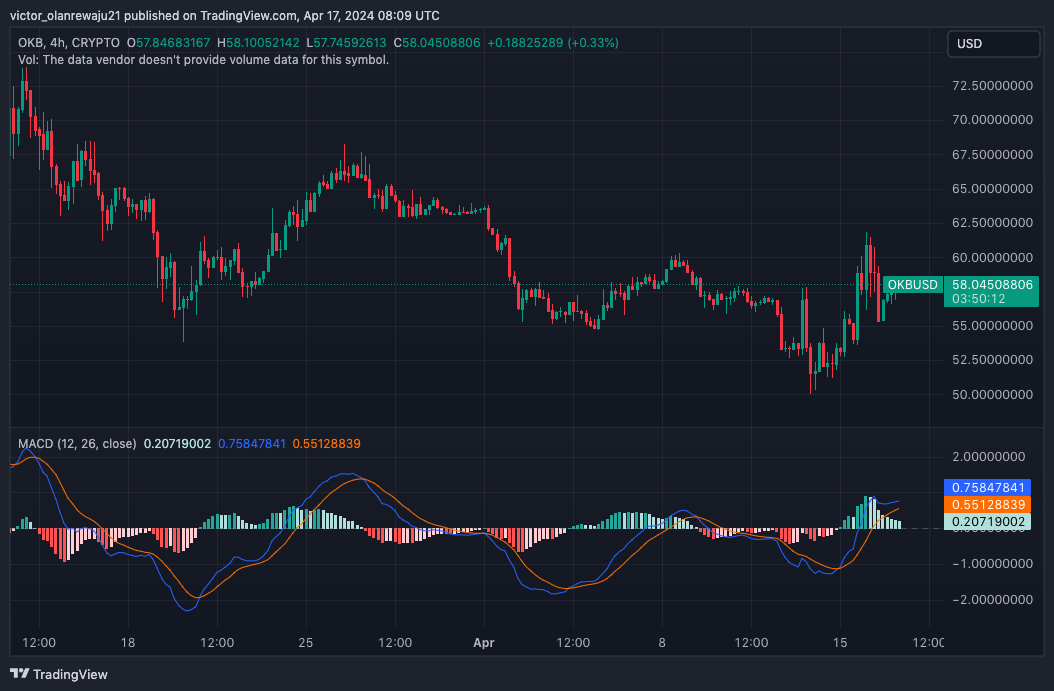Click the 60.00000000 price axis label

tap(992, 257)
